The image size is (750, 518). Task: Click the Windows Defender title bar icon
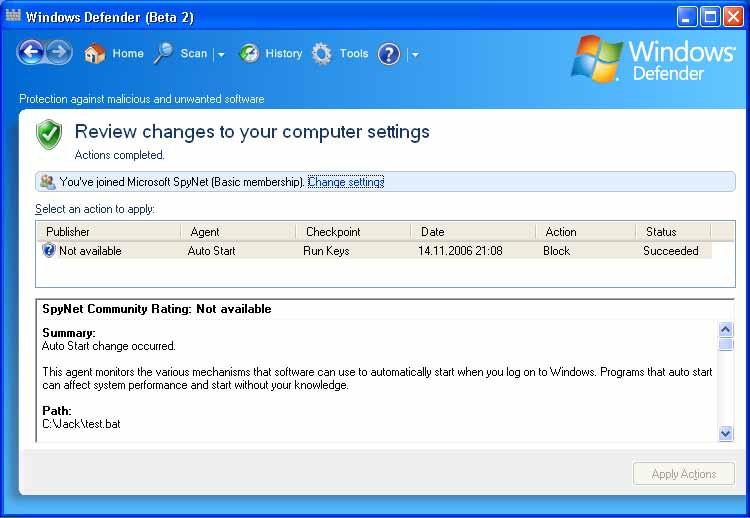(x=13, y=16)
